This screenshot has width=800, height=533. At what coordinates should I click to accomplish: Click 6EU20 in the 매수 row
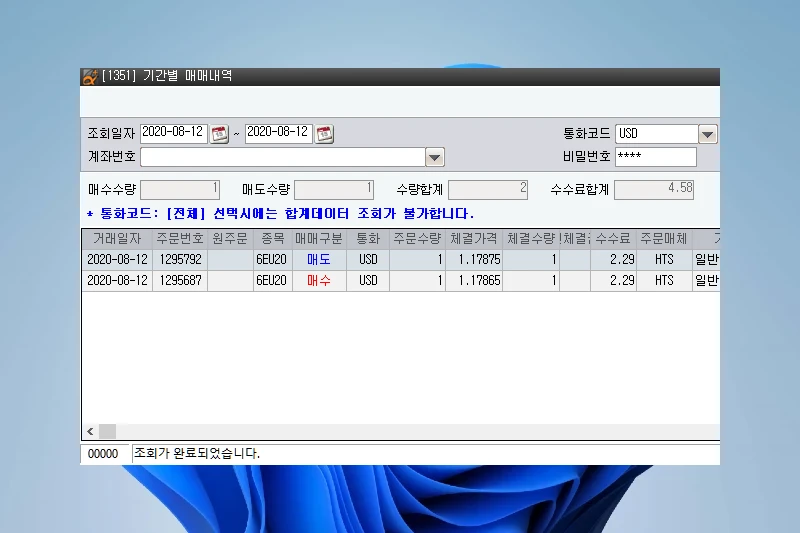coord(272,281)
